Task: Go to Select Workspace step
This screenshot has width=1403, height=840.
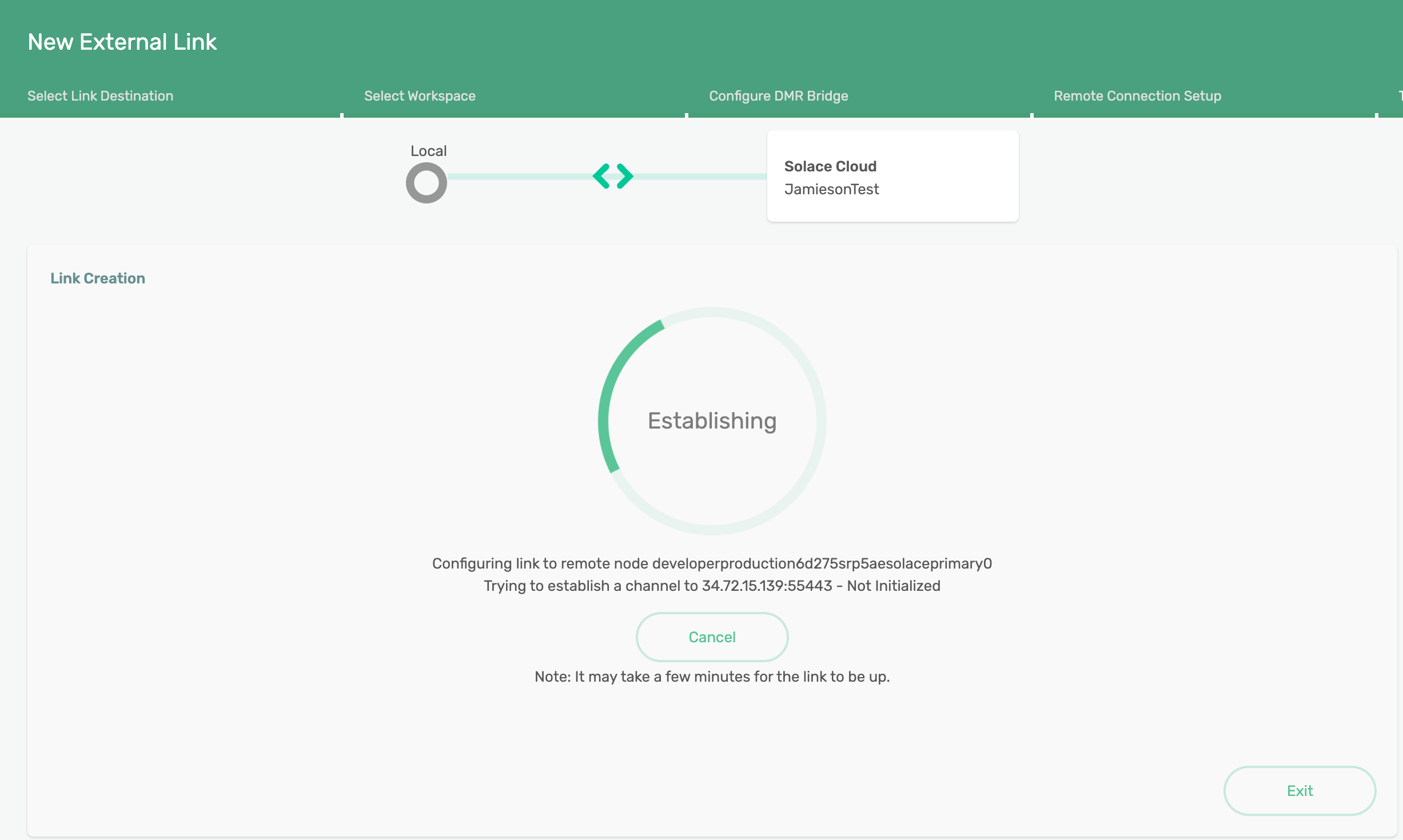Action: [x=420, y=96]
